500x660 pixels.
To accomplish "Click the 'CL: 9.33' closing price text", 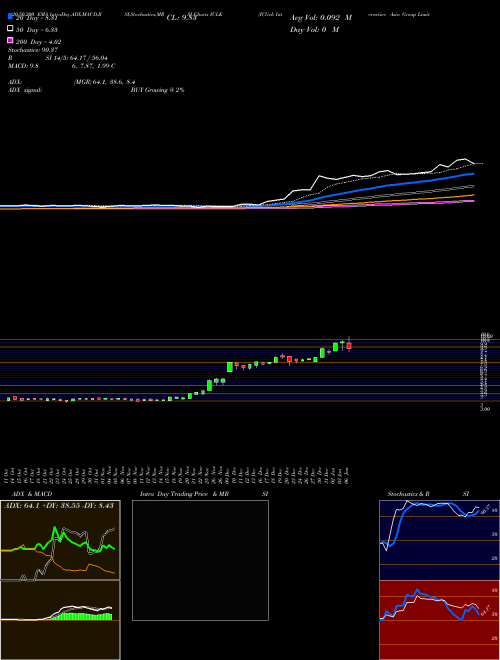I will [182, 18].
